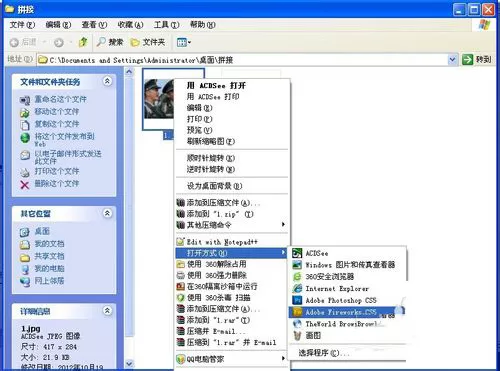Open with 360安全浏览器
Screen dimensions: 500x371
[347, 277]
